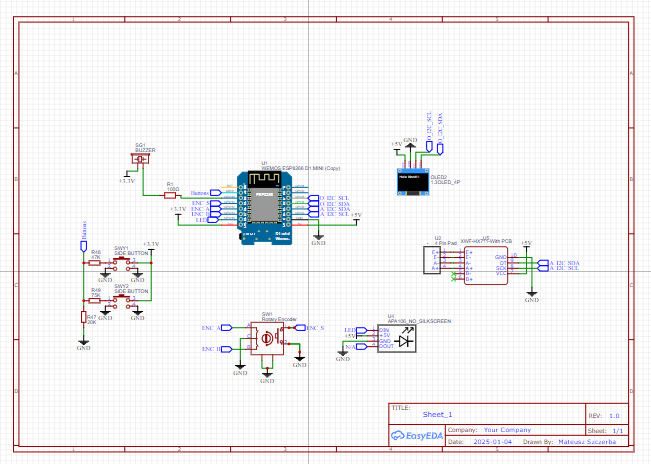
Task: Select the R49 75K resistor
Action: click(95, 301)
